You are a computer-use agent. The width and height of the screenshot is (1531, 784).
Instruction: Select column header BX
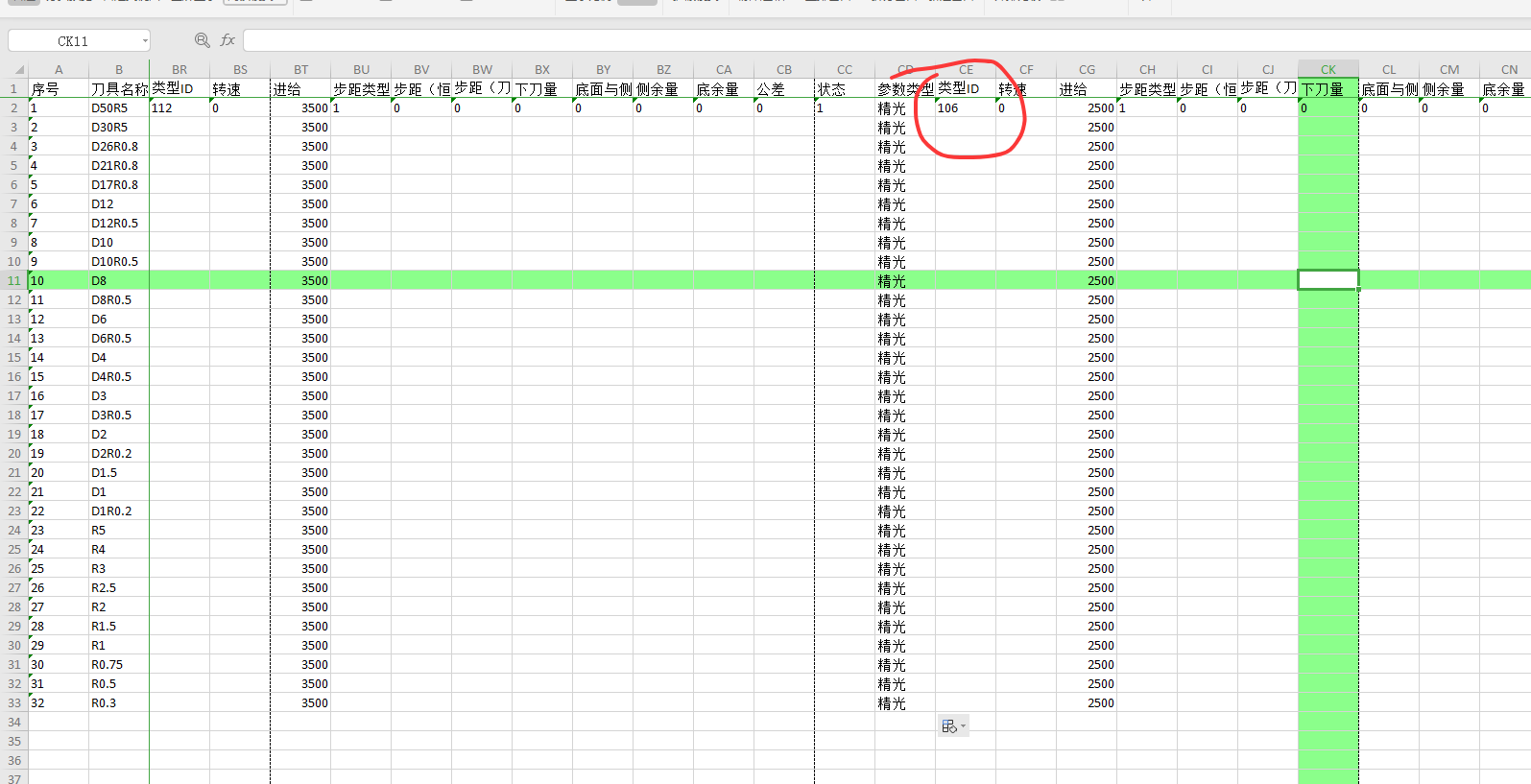click(x=542, y=69)
